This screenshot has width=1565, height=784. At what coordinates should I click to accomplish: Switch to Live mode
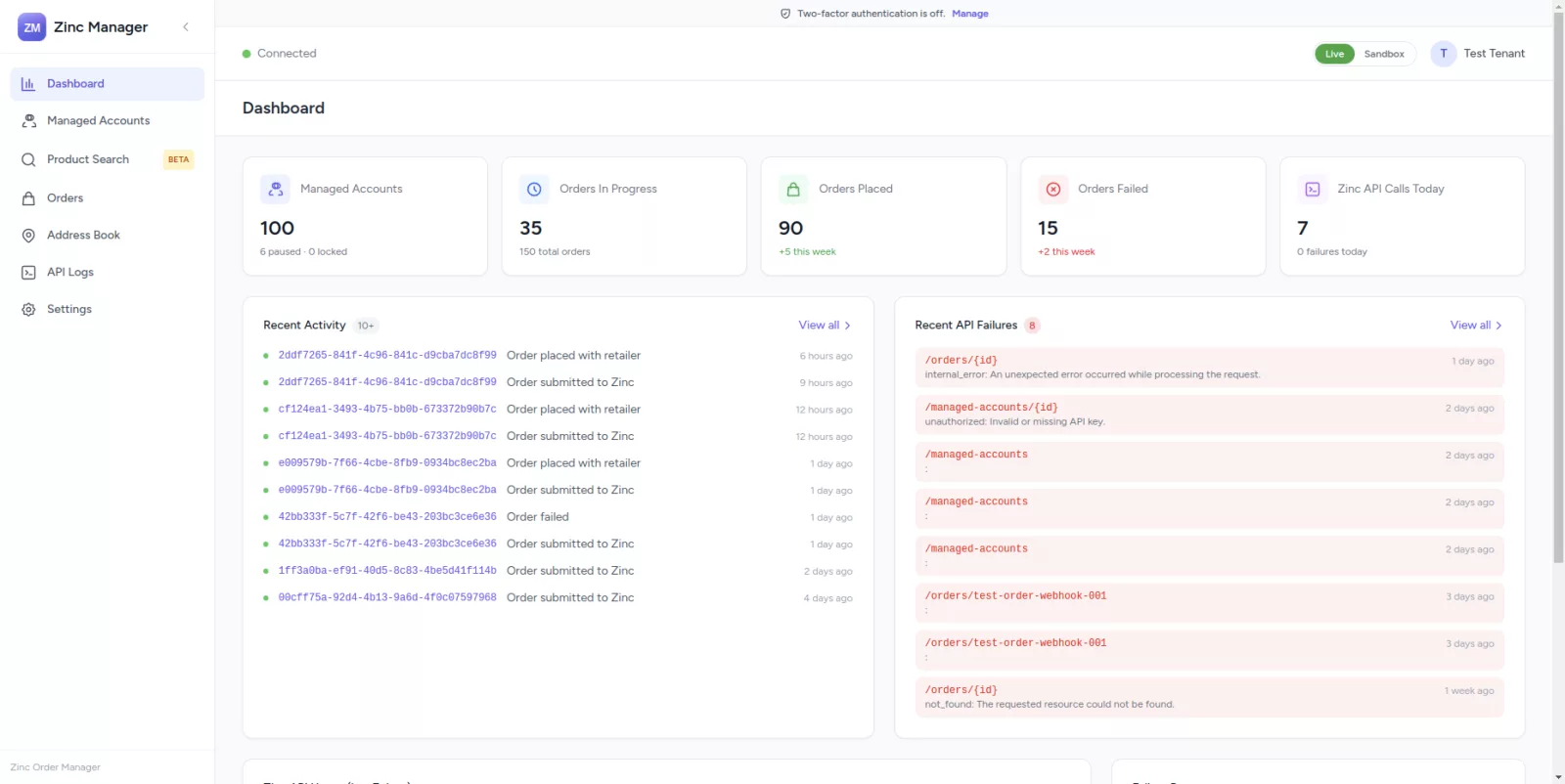(1334, 54)
